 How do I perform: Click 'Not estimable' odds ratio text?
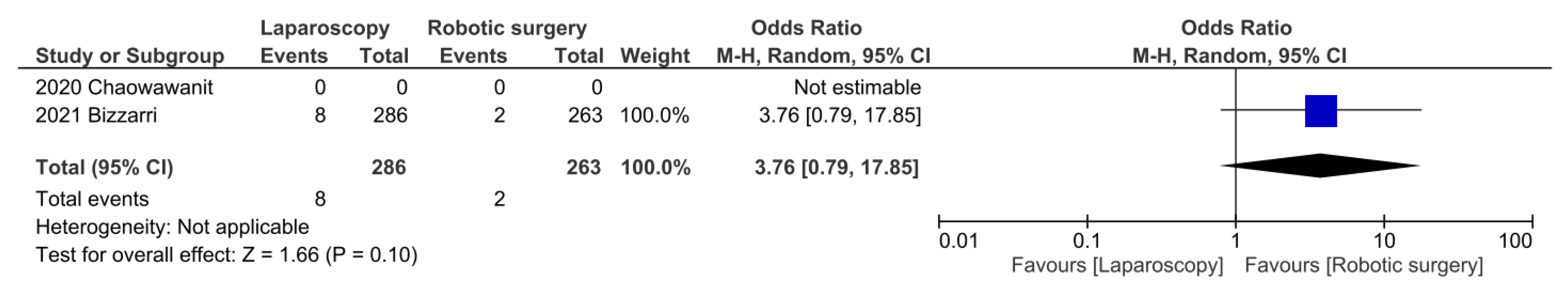point(857,88)
